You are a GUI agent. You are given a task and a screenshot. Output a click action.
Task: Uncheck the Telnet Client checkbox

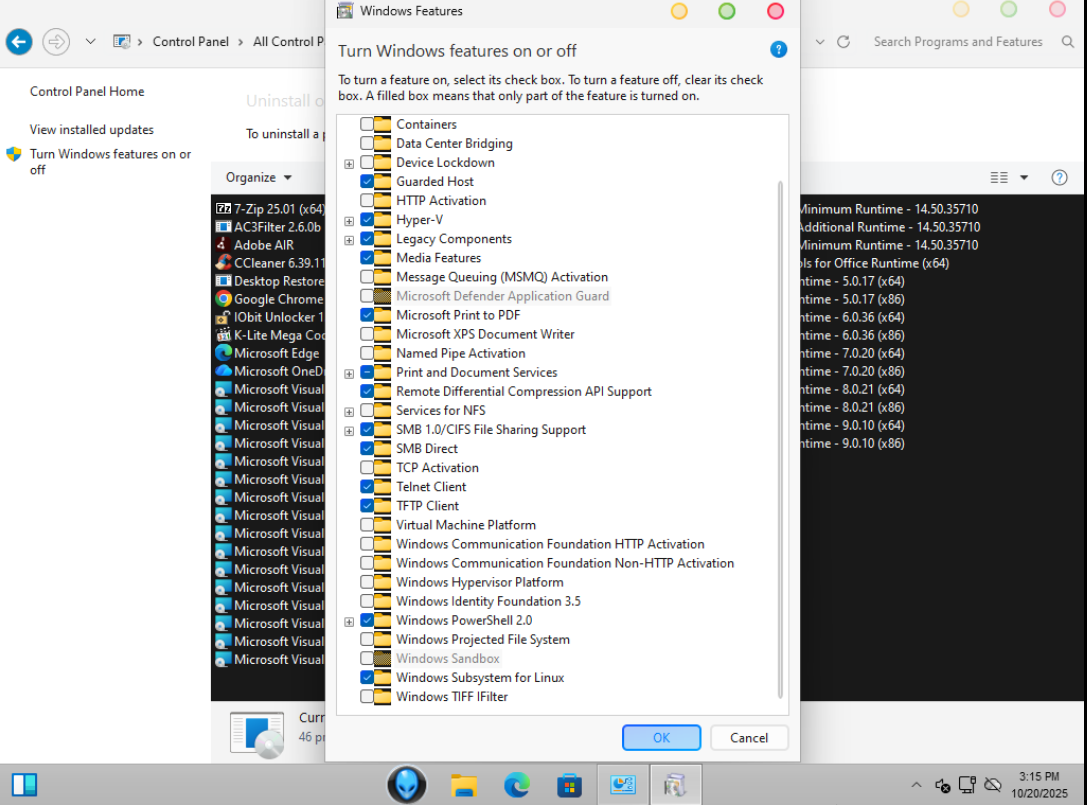coord(367,487)
